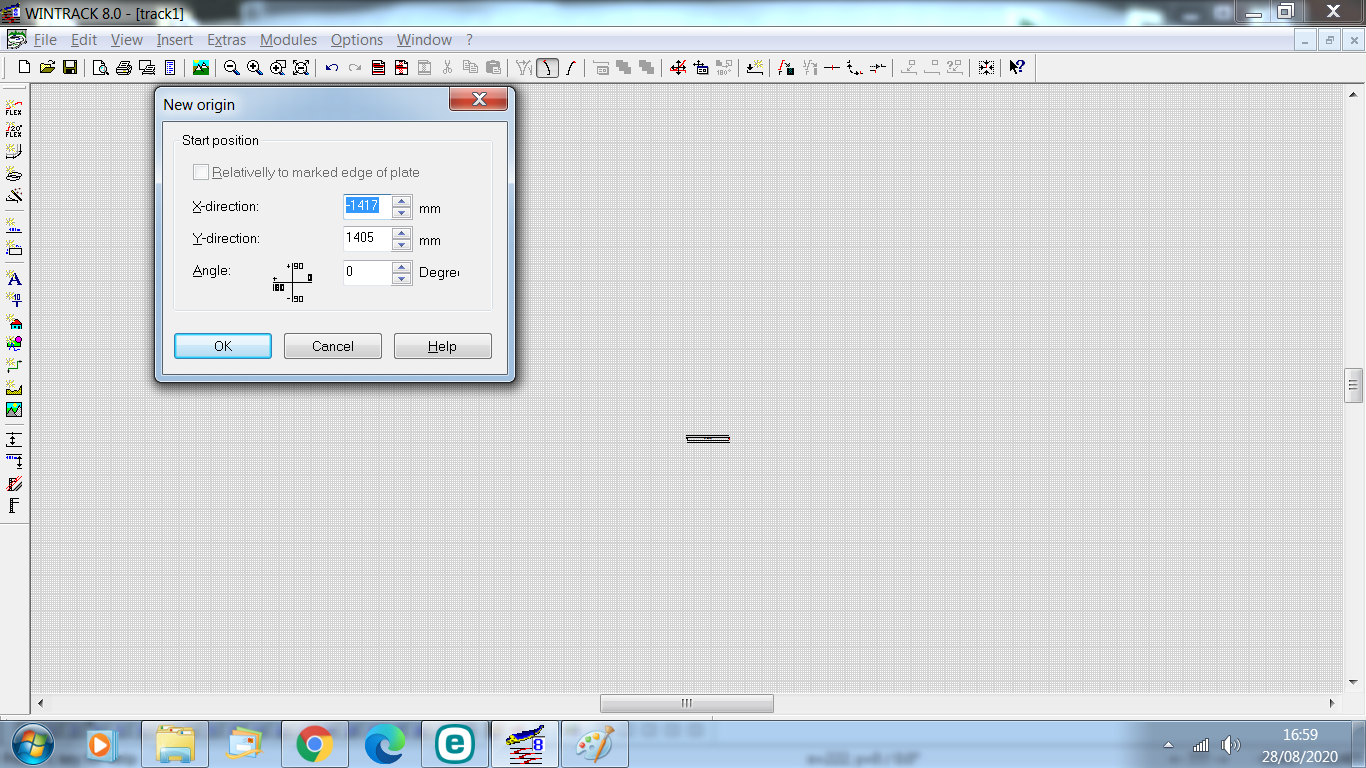Confirm New origin dialog with OK
The height and width of the screenshot is (768, 1366).
(x=223, y=346)
